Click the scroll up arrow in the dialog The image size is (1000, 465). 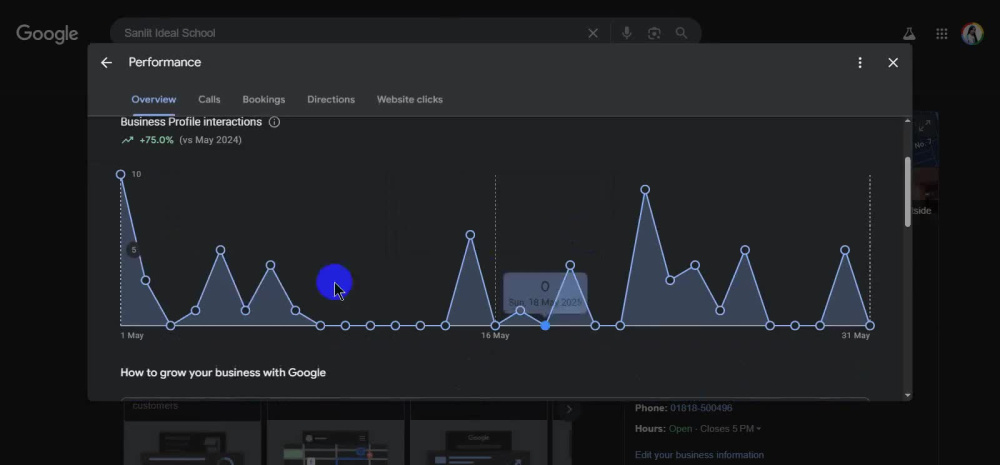pyautogui.click(x=908, y=121)
